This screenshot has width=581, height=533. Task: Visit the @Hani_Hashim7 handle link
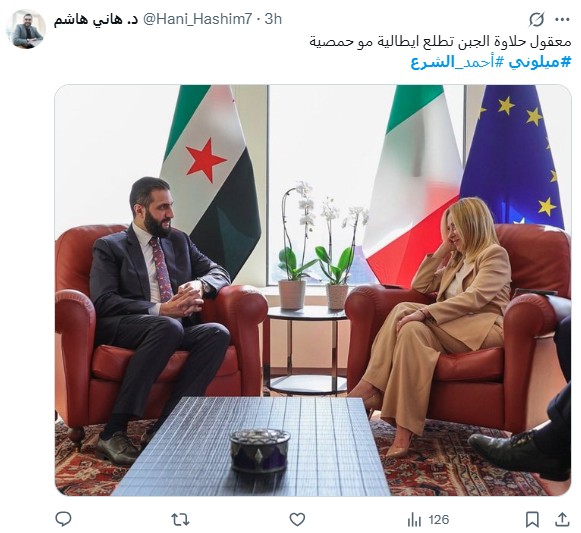[197, 19]
